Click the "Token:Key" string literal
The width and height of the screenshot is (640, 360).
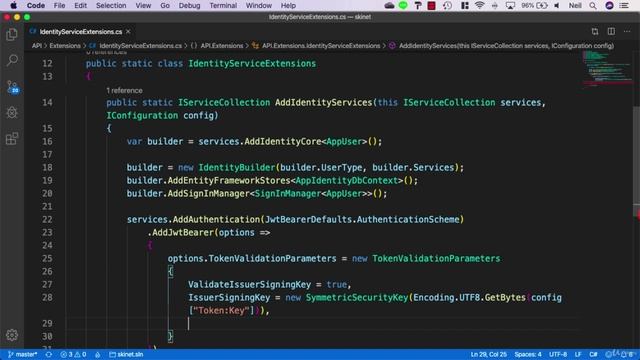pyautogui.click(x=221, y=311)
